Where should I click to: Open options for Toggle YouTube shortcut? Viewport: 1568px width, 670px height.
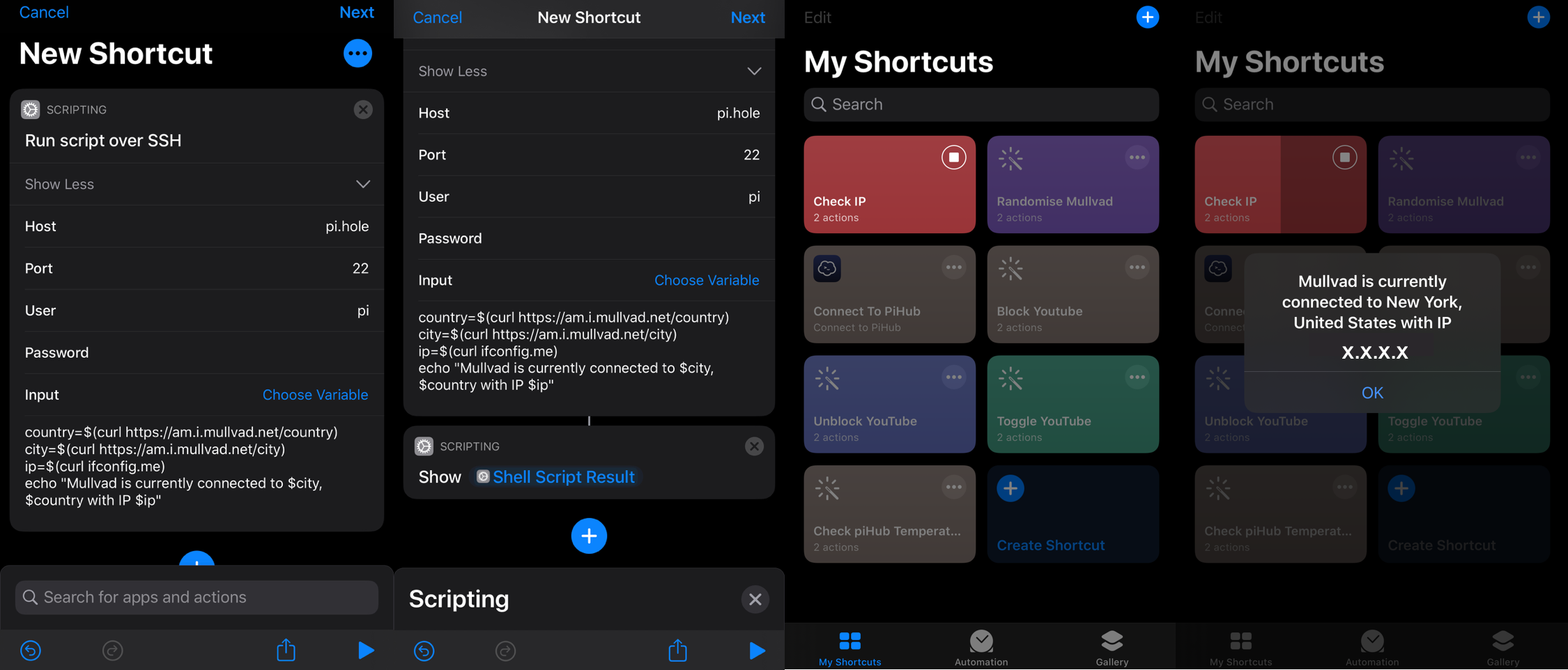[1137, 377]
